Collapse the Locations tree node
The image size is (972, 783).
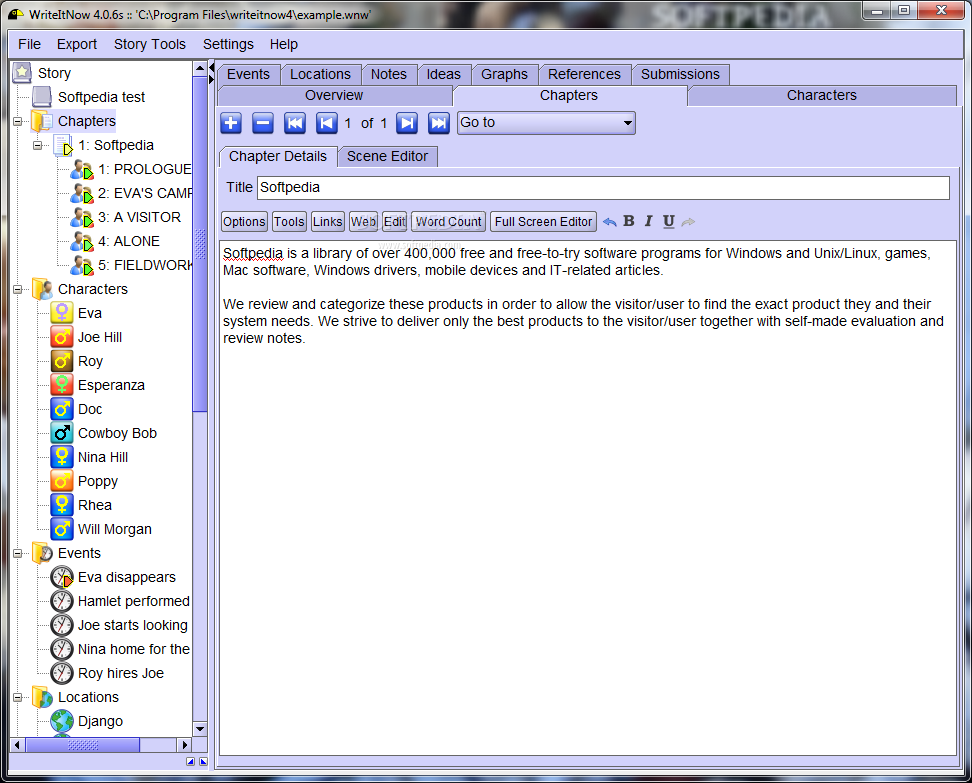(x=17, y=697)
